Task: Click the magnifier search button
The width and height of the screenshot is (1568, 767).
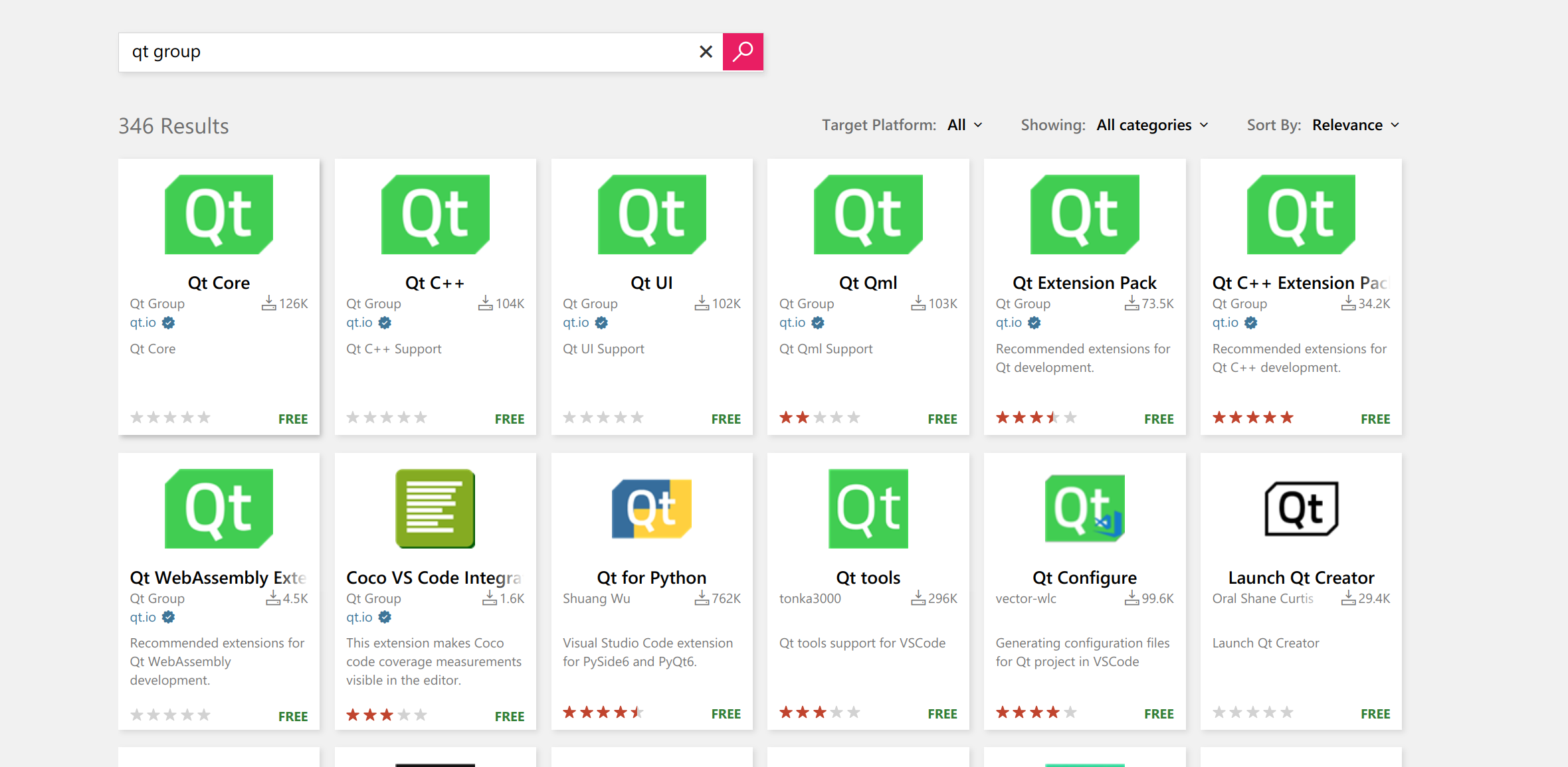Action: (742, 52)
